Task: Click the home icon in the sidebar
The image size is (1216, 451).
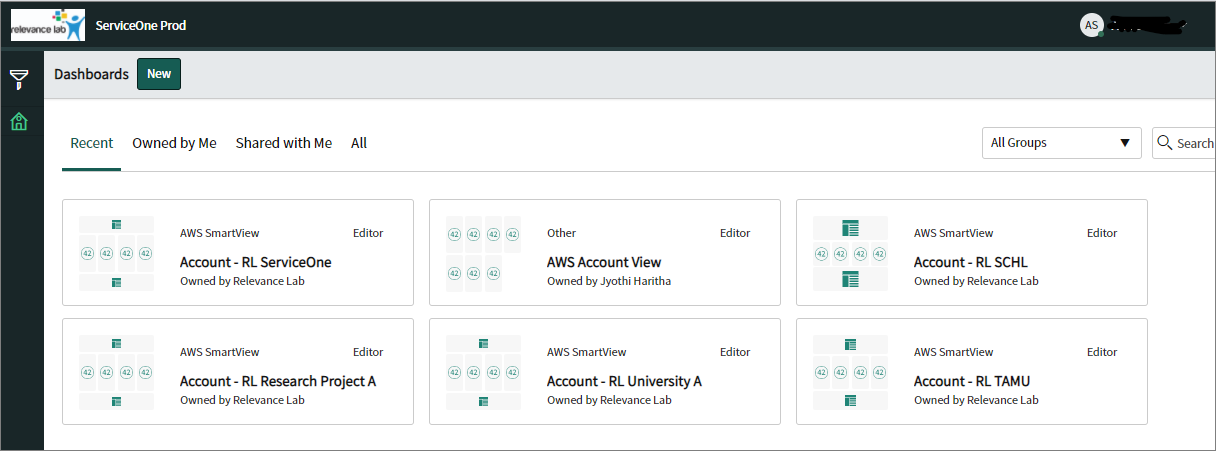Action: 19,122
